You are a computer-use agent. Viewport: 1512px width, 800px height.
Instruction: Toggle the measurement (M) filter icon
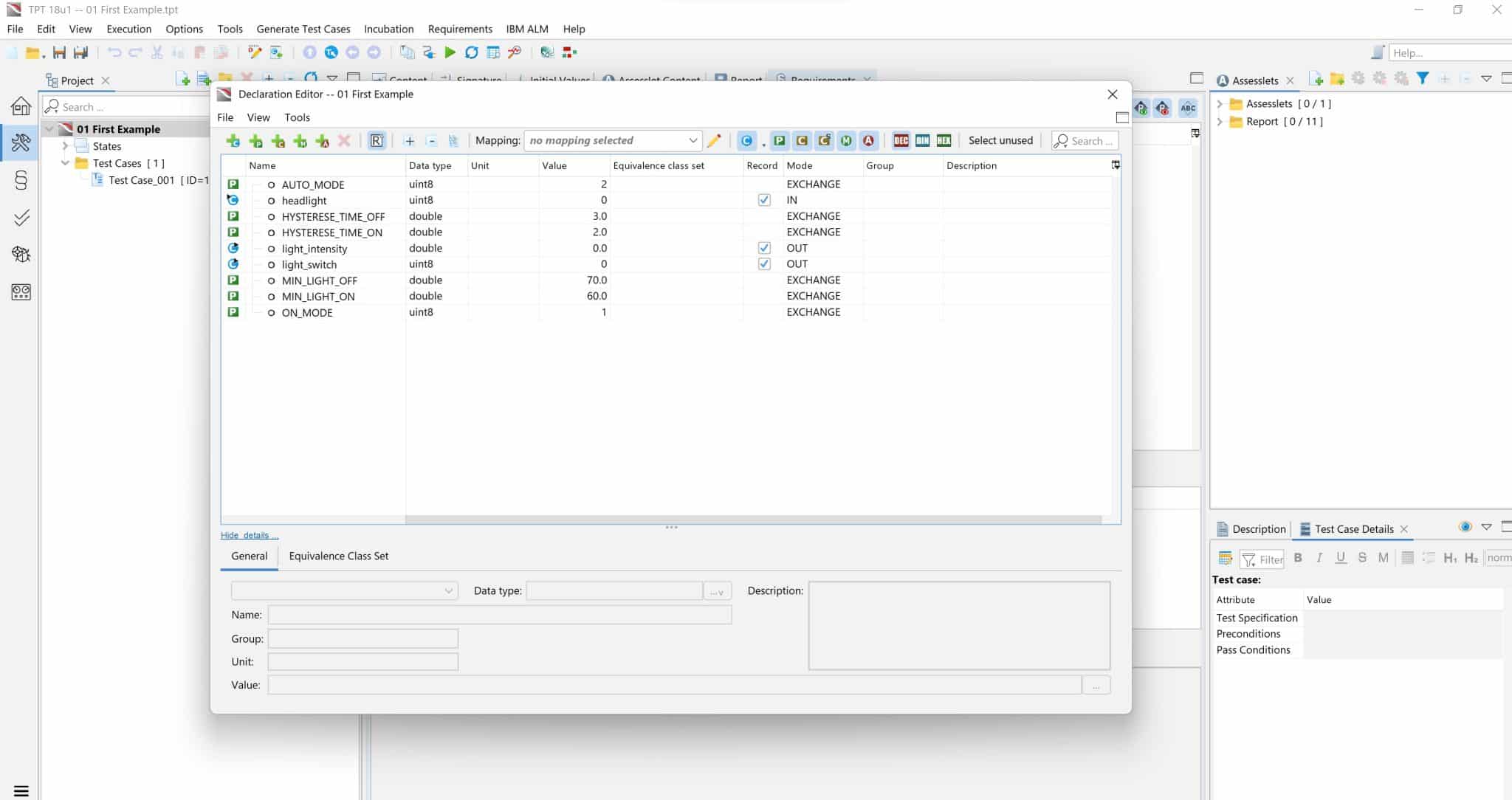[846, 140]
